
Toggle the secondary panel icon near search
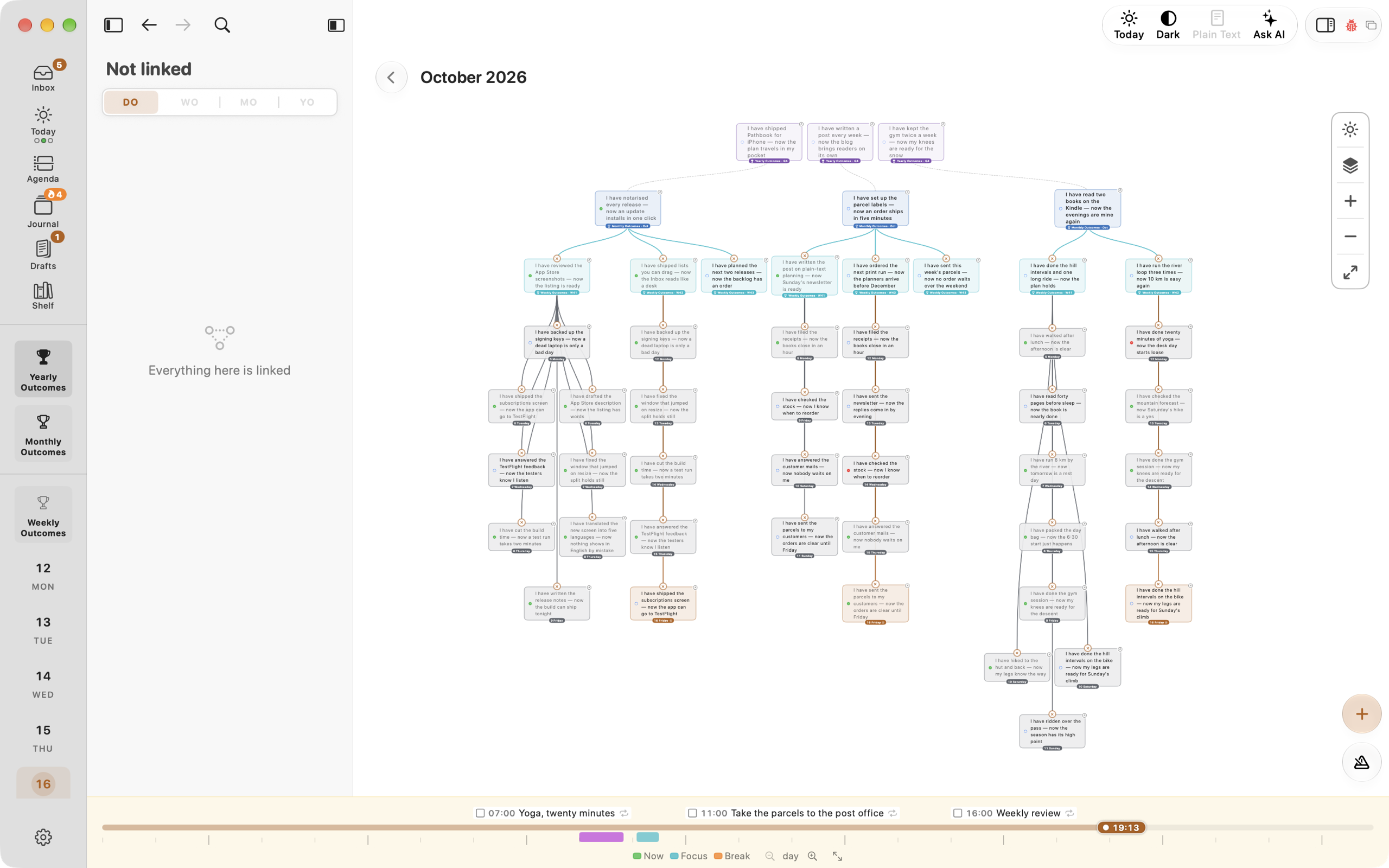336,25
